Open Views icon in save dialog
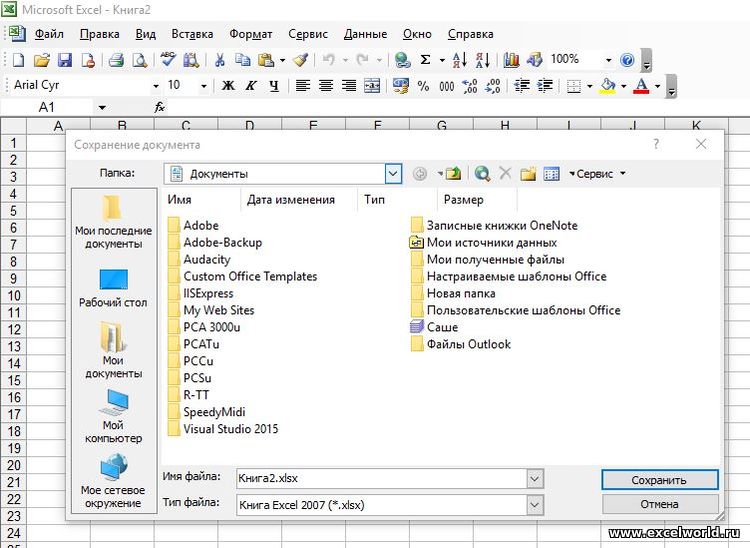 (551, 174)
